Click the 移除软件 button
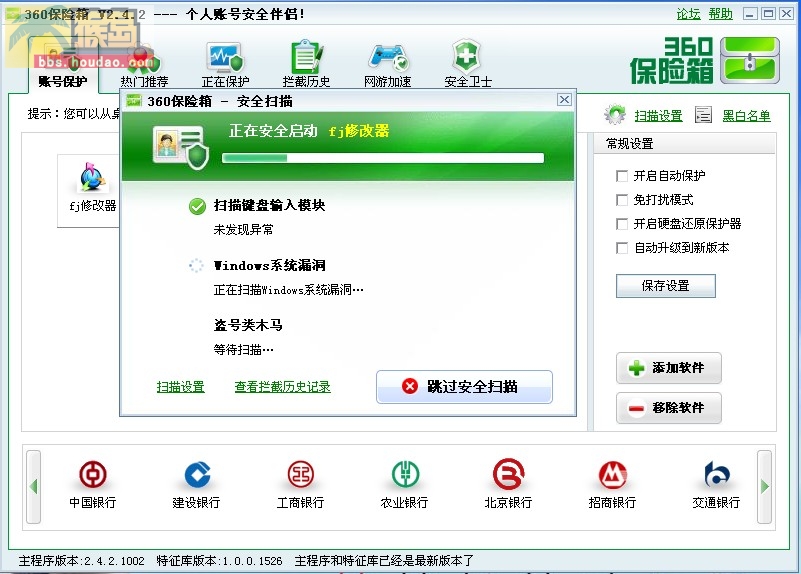The image size is (801, 574). click(x=669, y=408)
